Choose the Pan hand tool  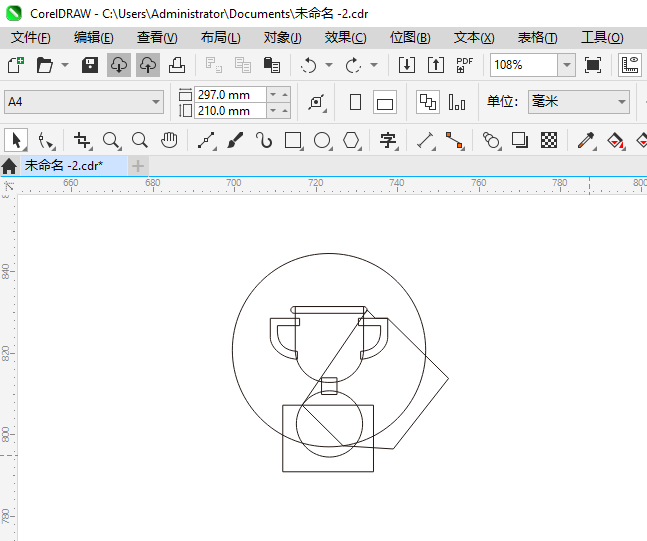pos(170,140)
